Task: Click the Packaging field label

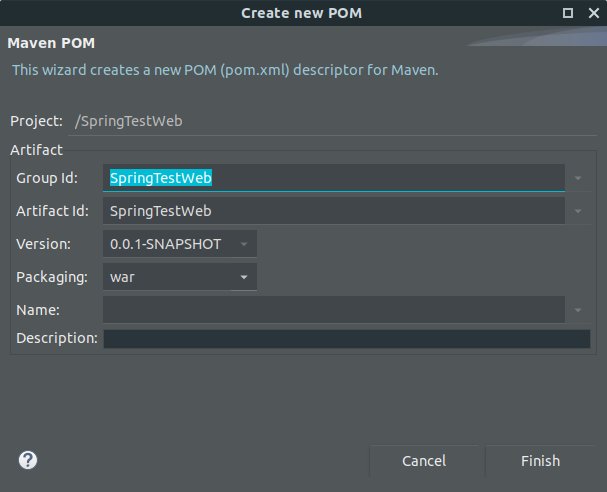Action: point(52,277)
